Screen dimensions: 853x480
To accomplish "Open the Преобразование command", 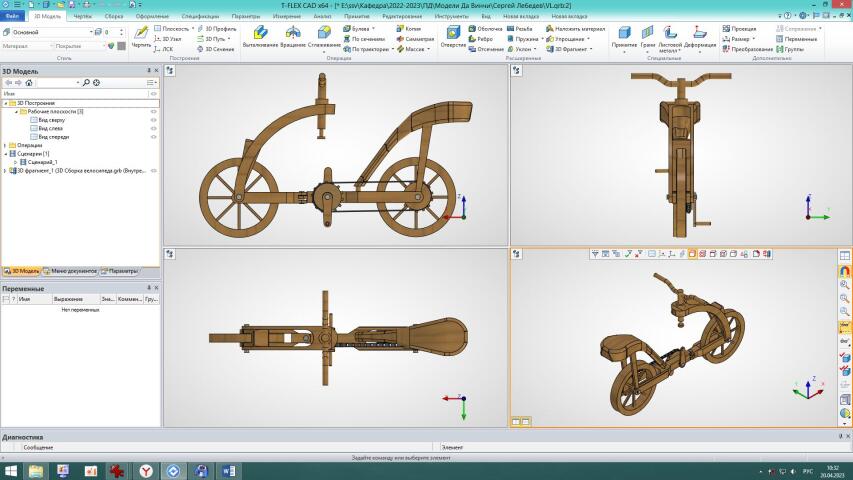I will coord(747,49).
